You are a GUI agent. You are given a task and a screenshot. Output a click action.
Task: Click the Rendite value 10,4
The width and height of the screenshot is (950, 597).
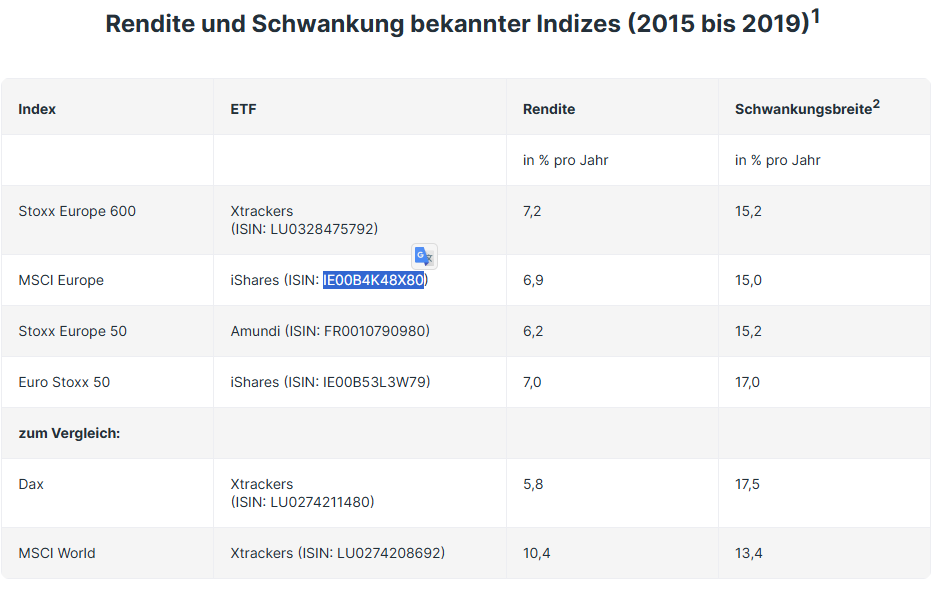pyautogui.click(x=536, y=553)
